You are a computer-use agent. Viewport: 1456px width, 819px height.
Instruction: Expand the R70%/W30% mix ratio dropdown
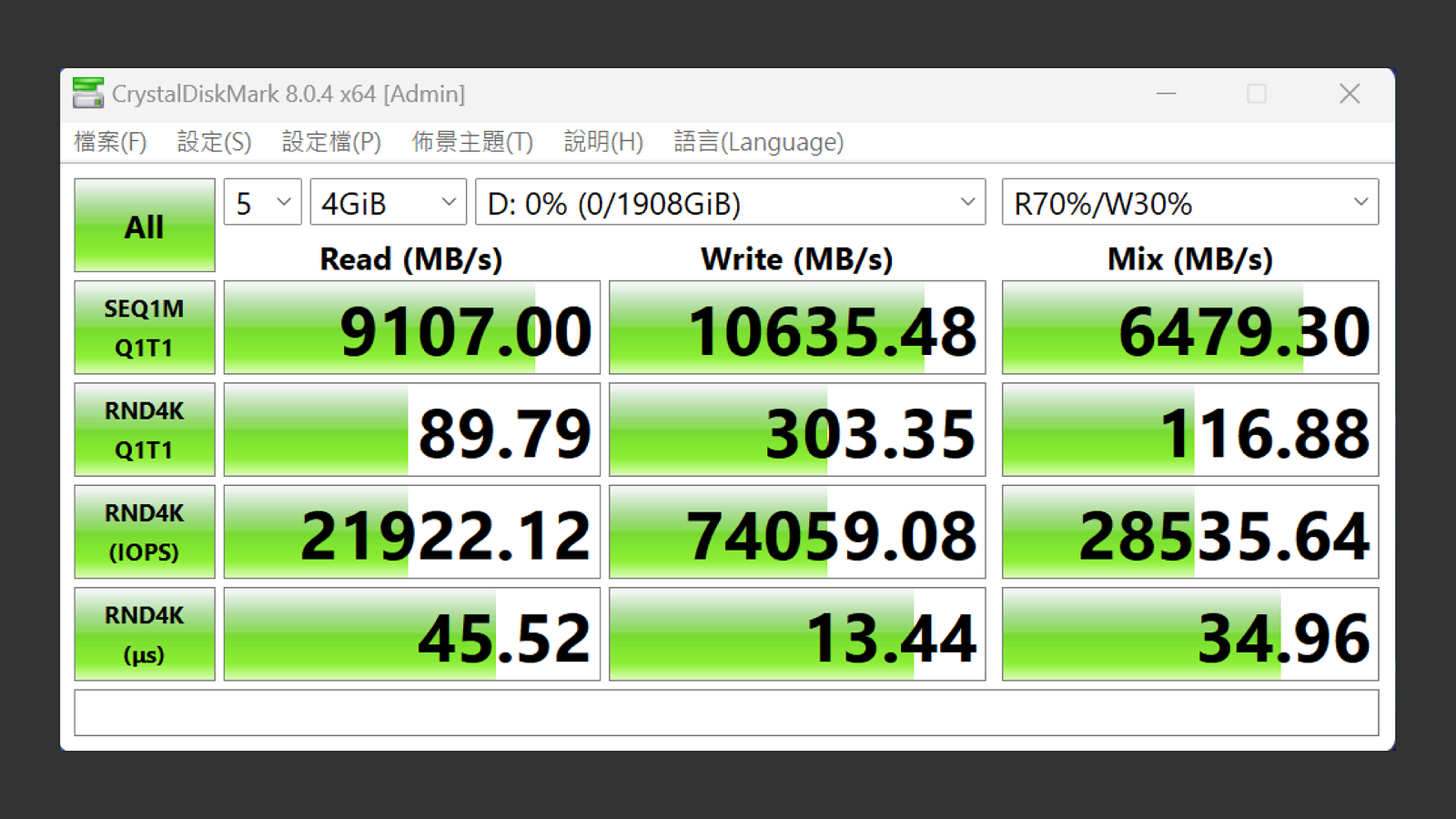coord(1190,202)
